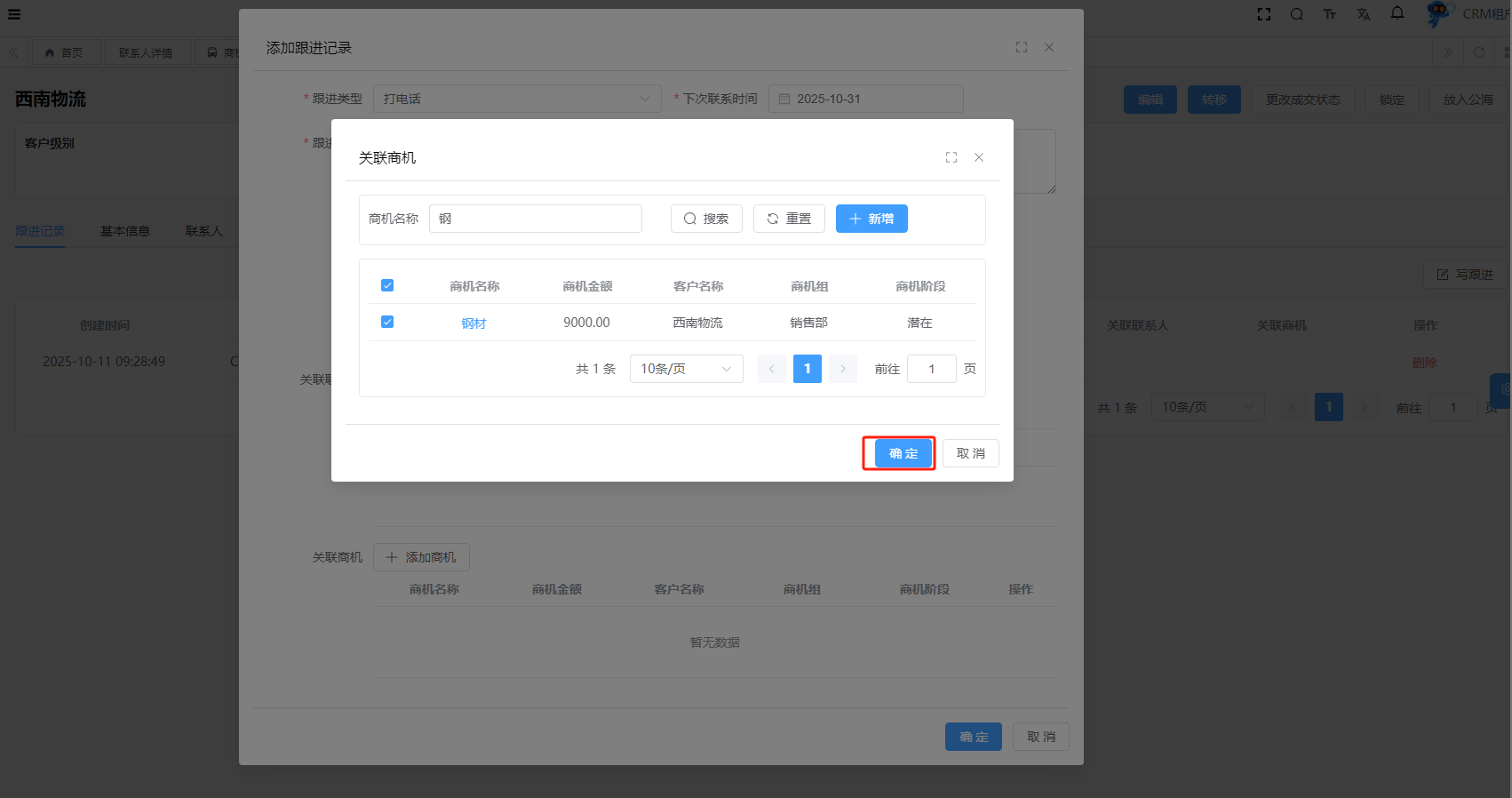Image resolution: width=1512 pixels, height=798 pixels.
Task: Toggle the hamburger menu icon
Action: tap(14, 14)
